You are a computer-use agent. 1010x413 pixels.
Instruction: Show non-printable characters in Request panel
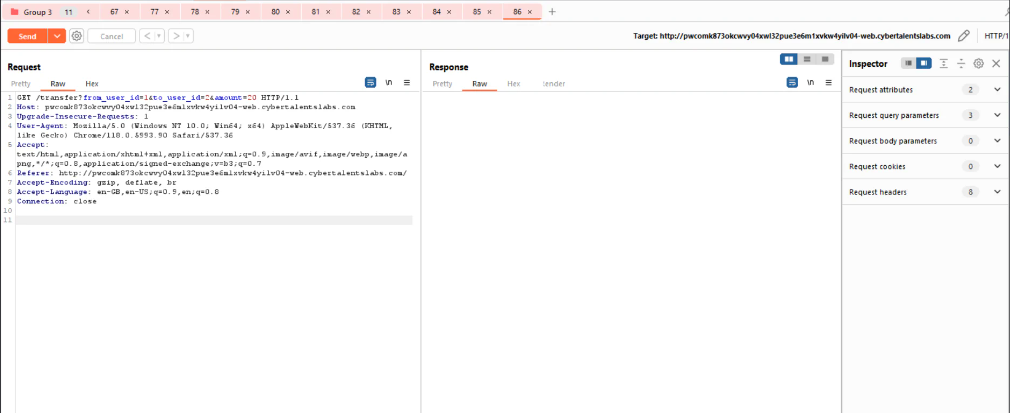389,83
